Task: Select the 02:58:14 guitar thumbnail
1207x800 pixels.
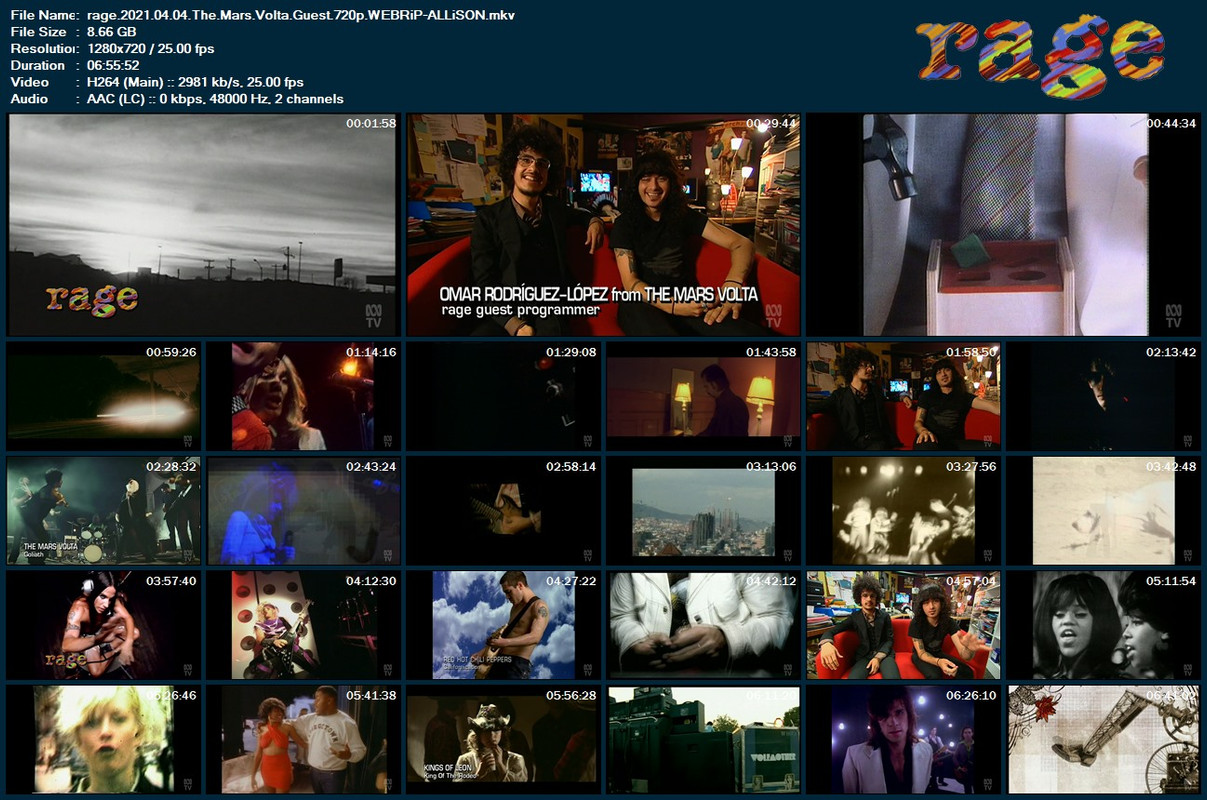Action: [503, 510]
